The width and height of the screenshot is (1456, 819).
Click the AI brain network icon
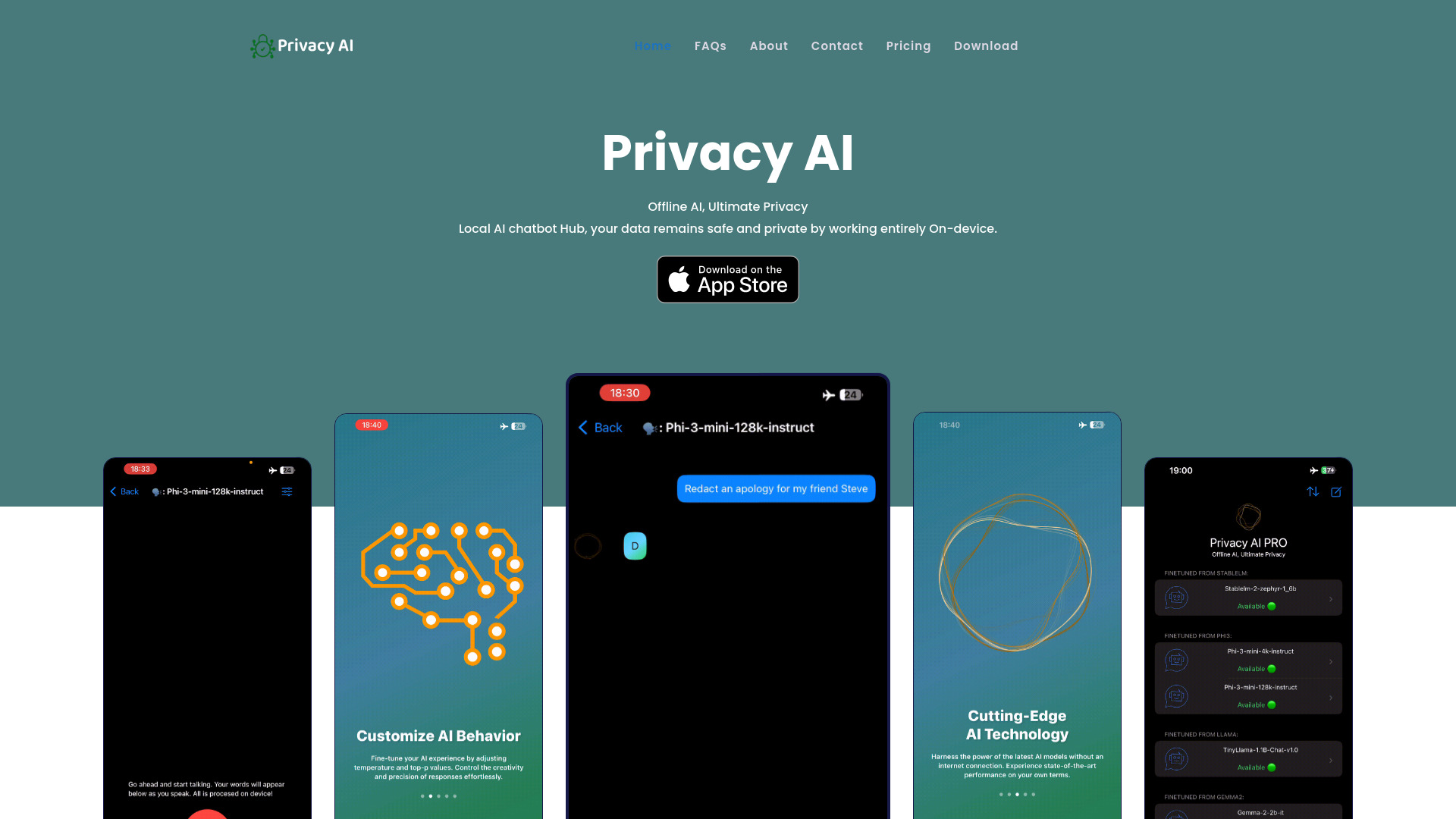[x=439, y=590]
